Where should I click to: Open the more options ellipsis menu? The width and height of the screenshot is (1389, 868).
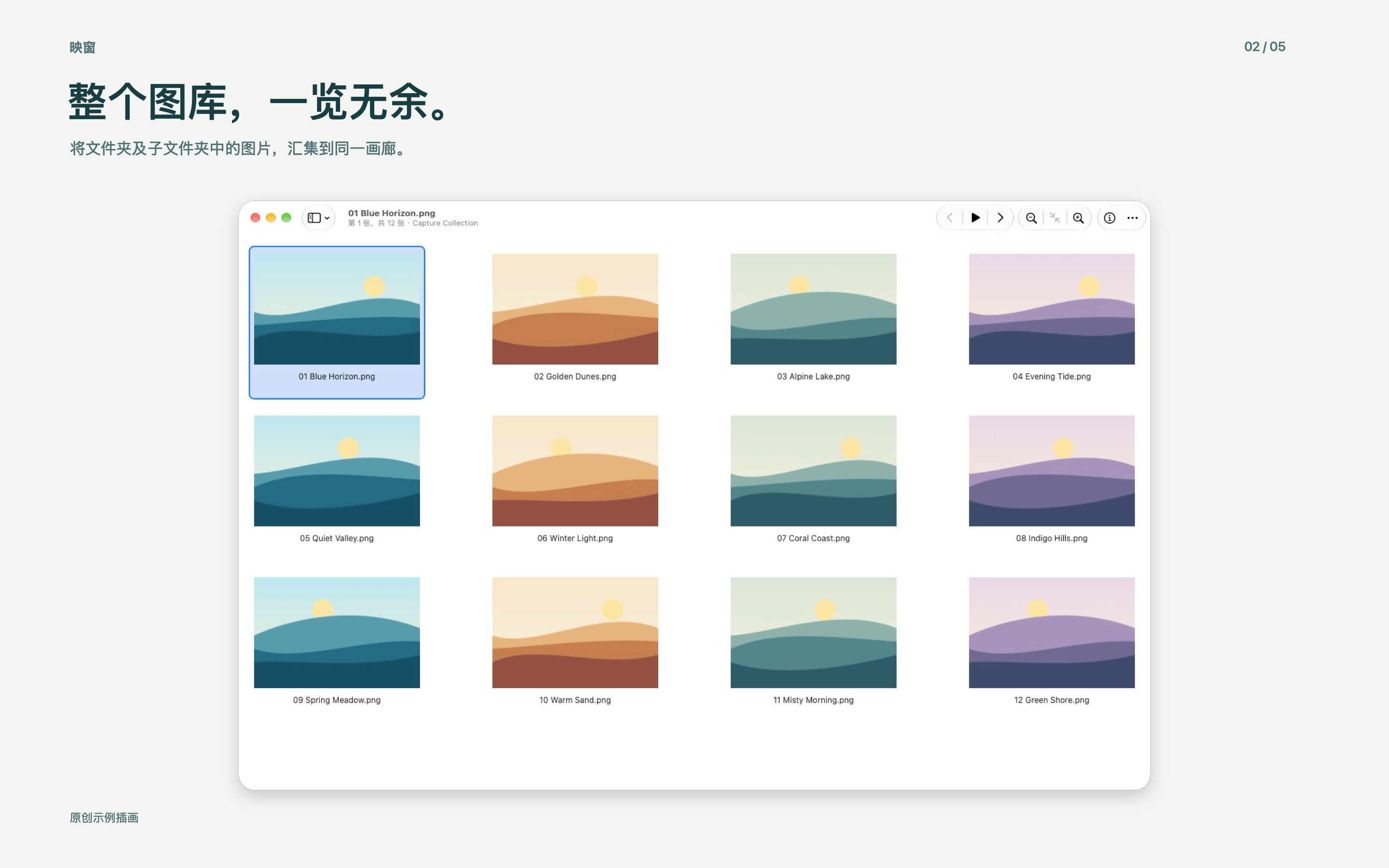(x=1132, y=218)
